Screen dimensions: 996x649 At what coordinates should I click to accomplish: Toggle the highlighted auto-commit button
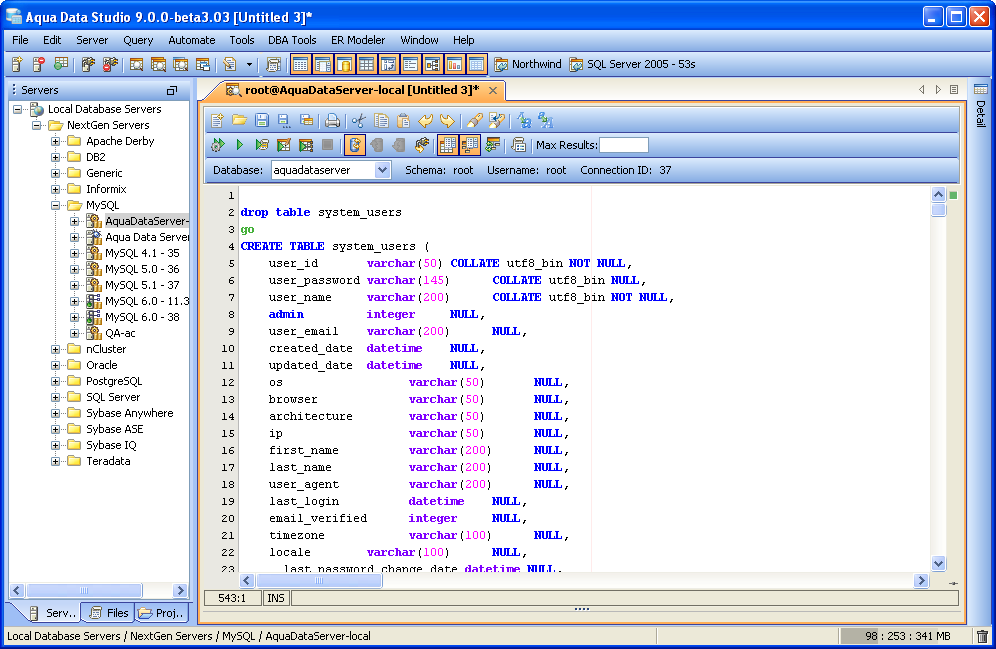click(355, 145)
